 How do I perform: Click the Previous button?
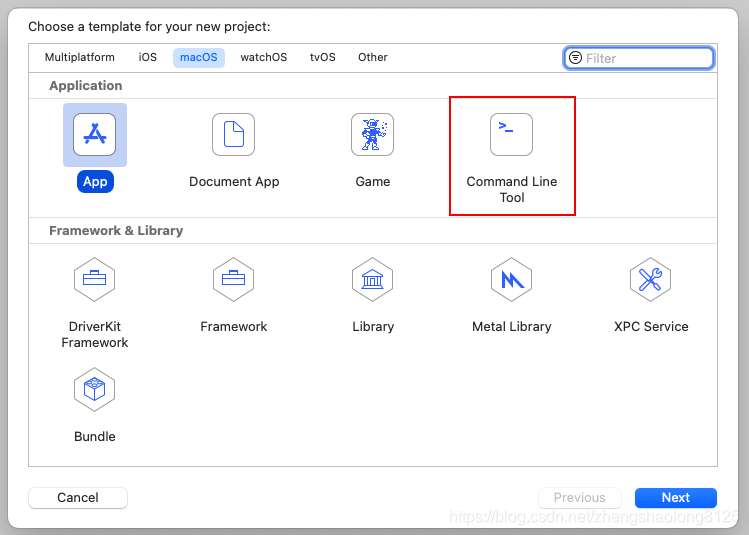[x=579, y=498]
